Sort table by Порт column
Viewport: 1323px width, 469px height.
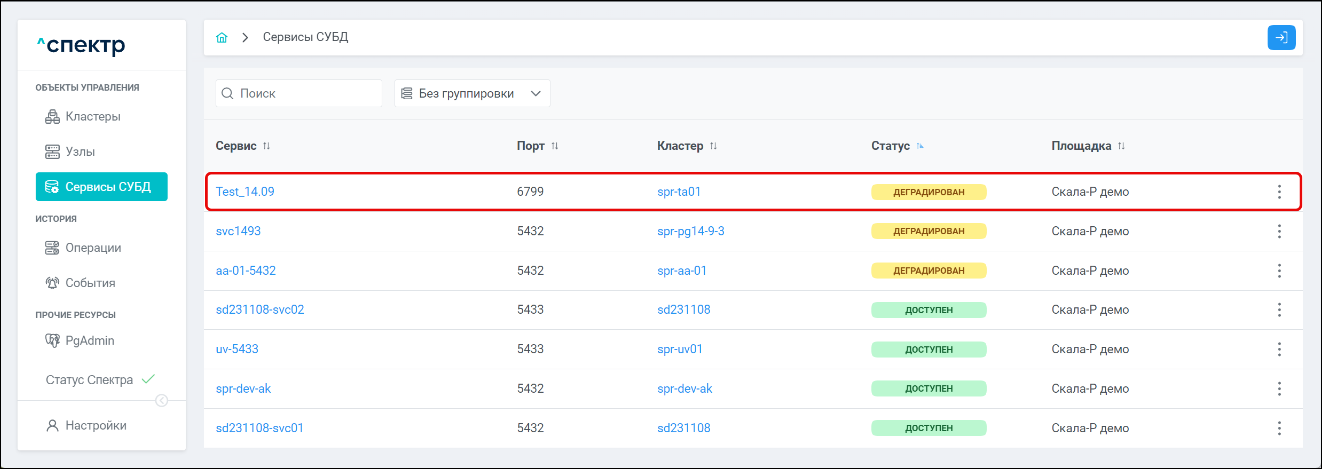pyautogui.click(x=554, y=146)
